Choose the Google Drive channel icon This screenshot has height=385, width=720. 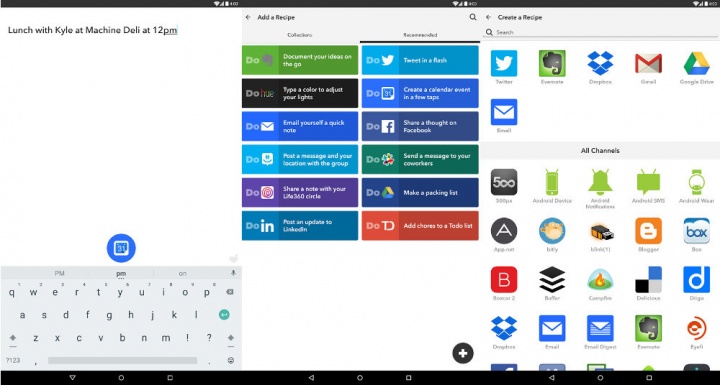697,63
